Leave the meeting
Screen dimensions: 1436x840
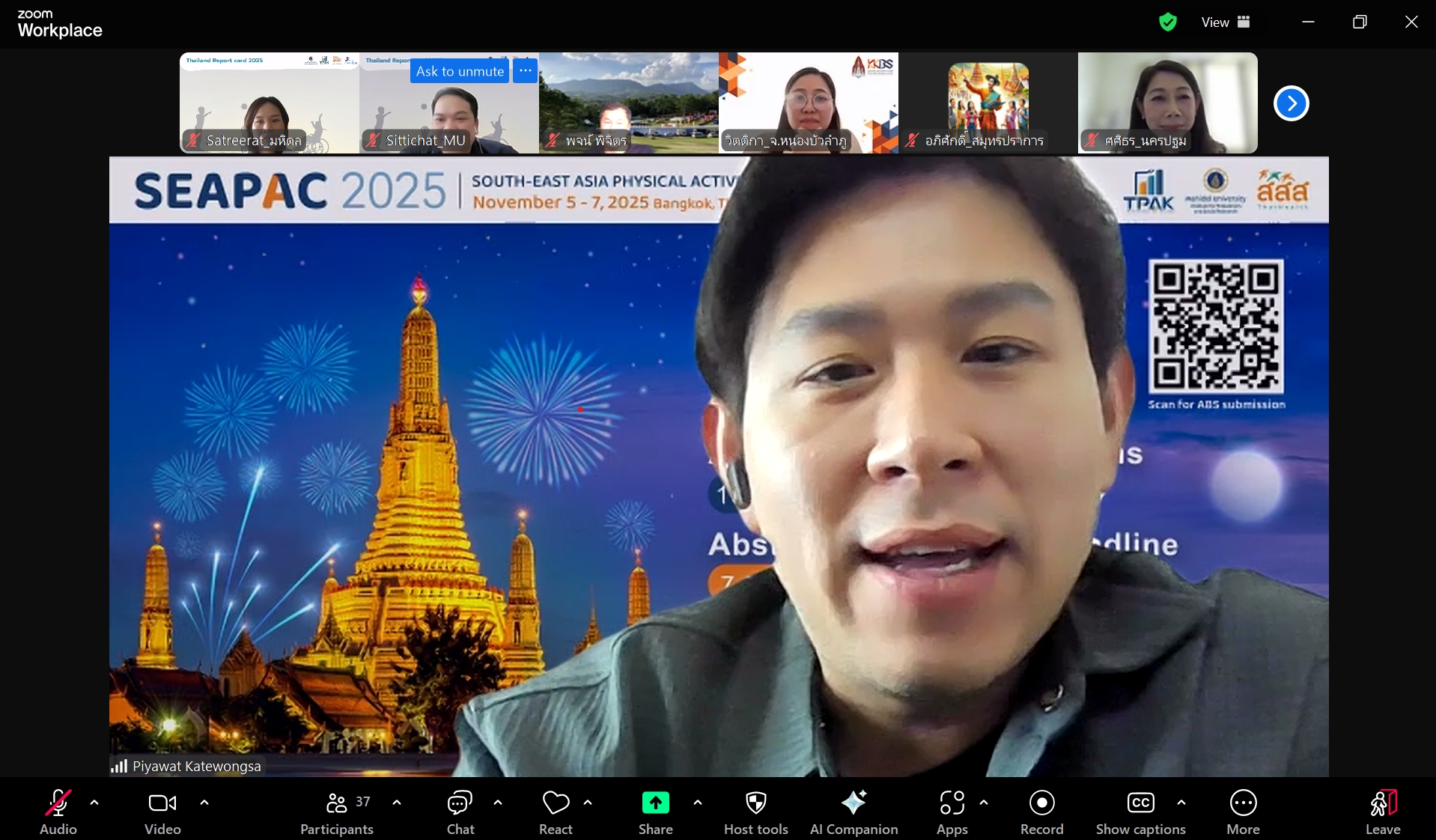pyautogui.click(x=1382, y=811)
